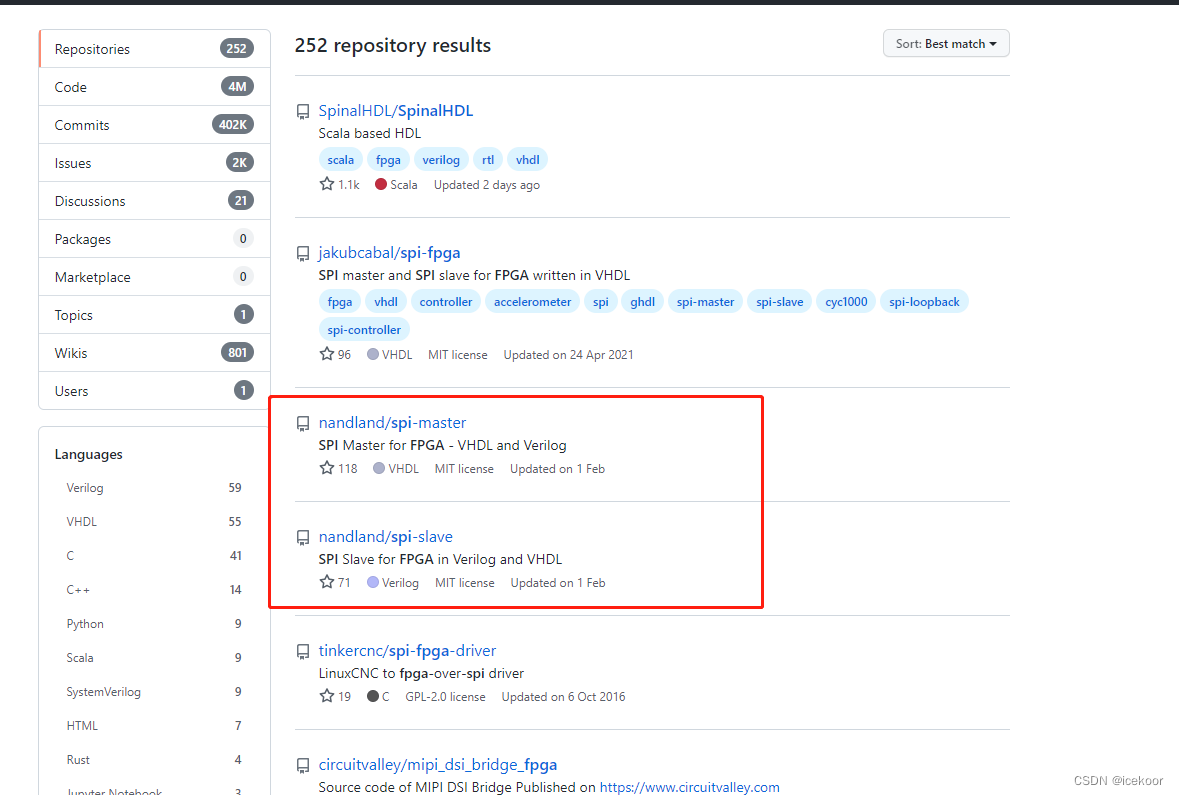Filter by Verilog language
Image resolution: width=1179 pixels, height=795 pixels.
(154, 488)
